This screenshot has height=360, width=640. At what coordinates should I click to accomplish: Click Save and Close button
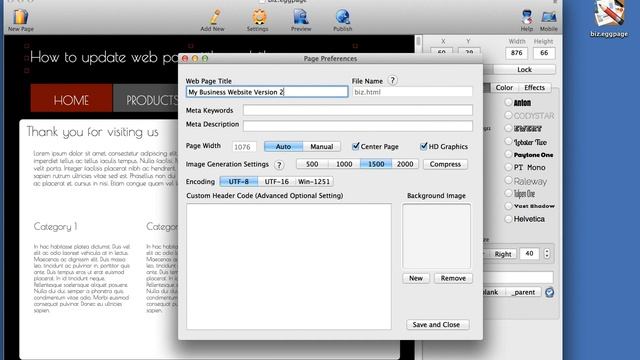(438, 324)
